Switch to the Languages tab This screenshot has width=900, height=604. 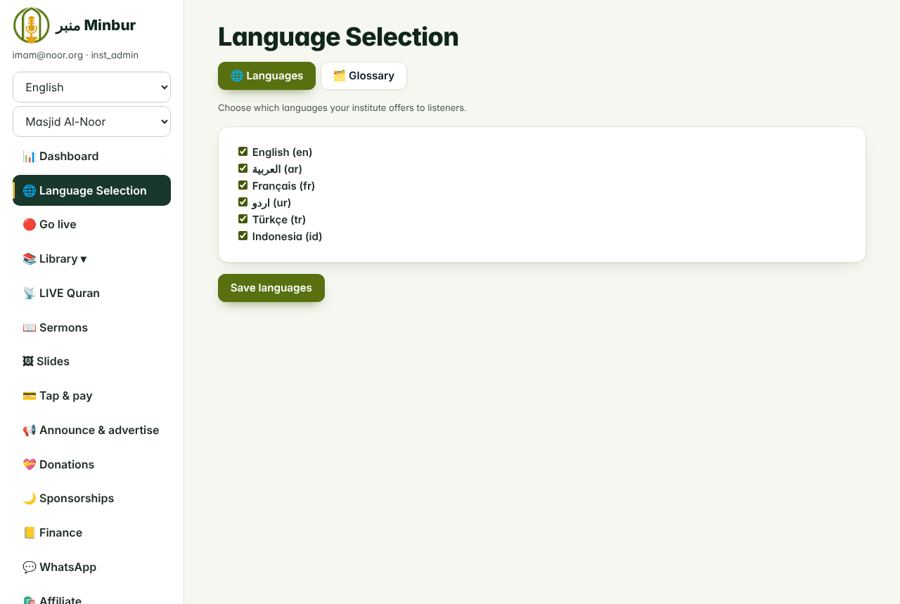tap(267, 76)
